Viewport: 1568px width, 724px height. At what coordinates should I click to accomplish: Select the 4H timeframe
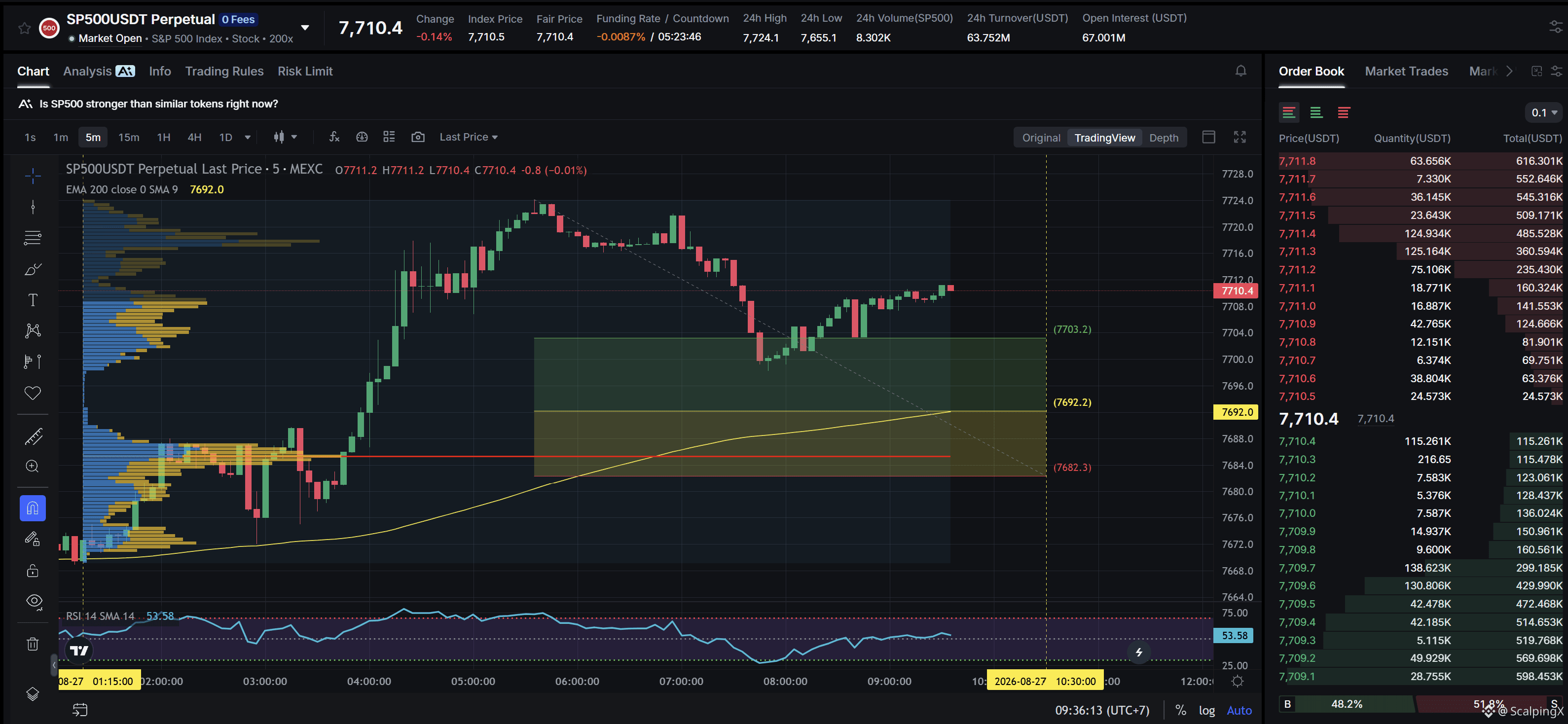[194, 138]
